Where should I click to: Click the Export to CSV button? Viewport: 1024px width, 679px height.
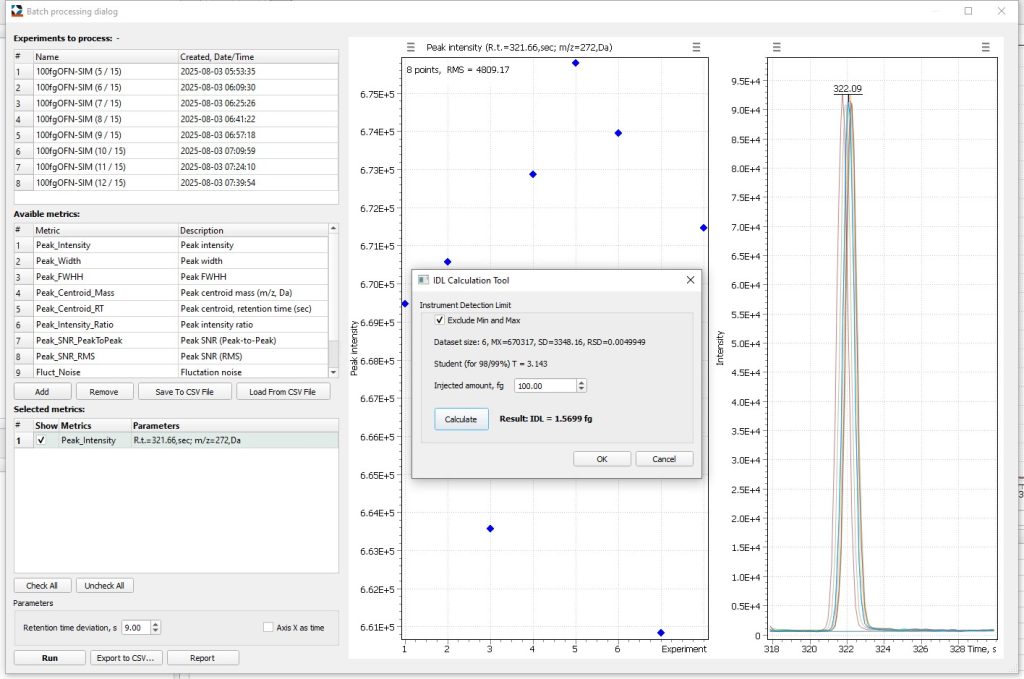pyautogui.click(x=126, y=658)
